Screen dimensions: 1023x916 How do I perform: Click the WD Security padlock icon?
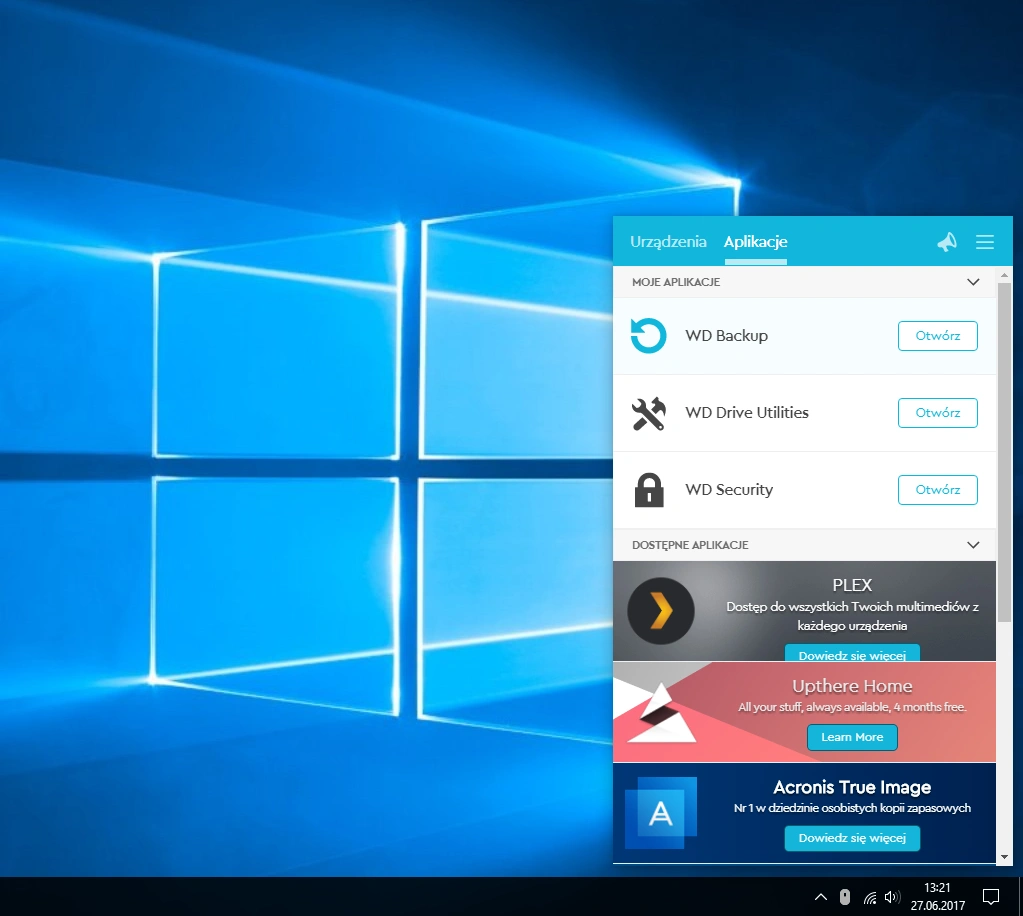click(x=649, y=490)
